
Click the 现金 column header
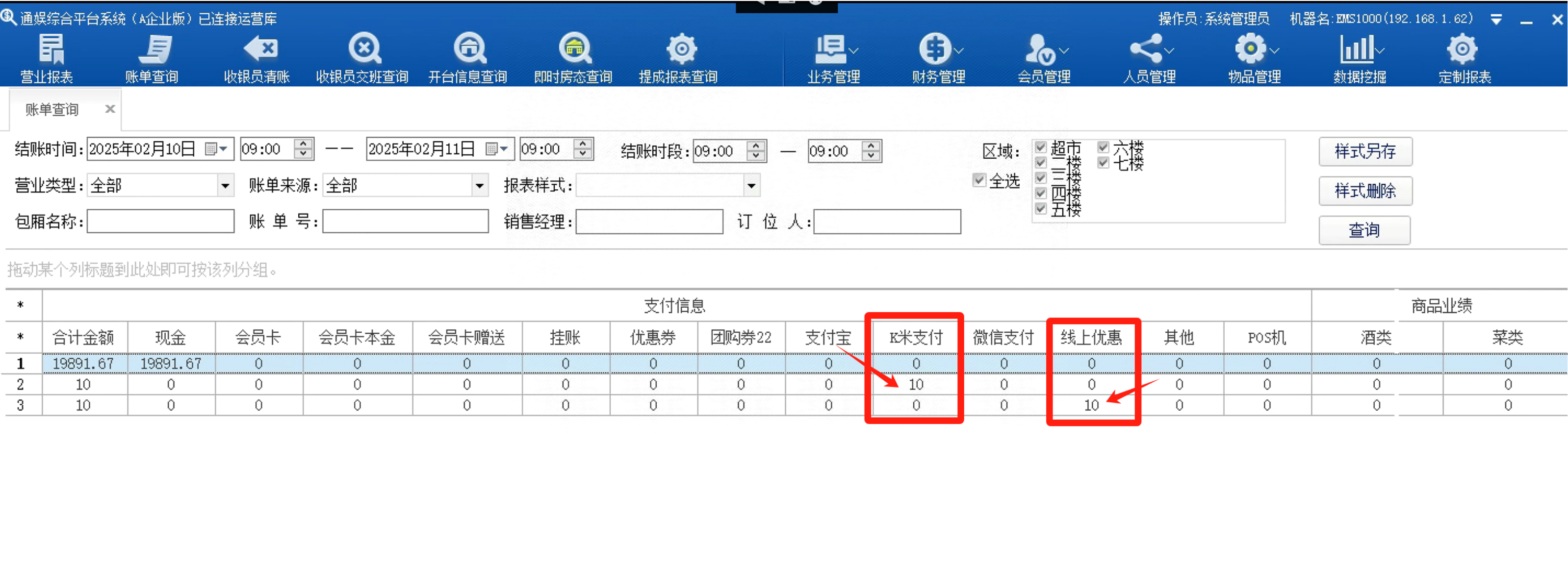pyautogui.click(x=171, y=338)
